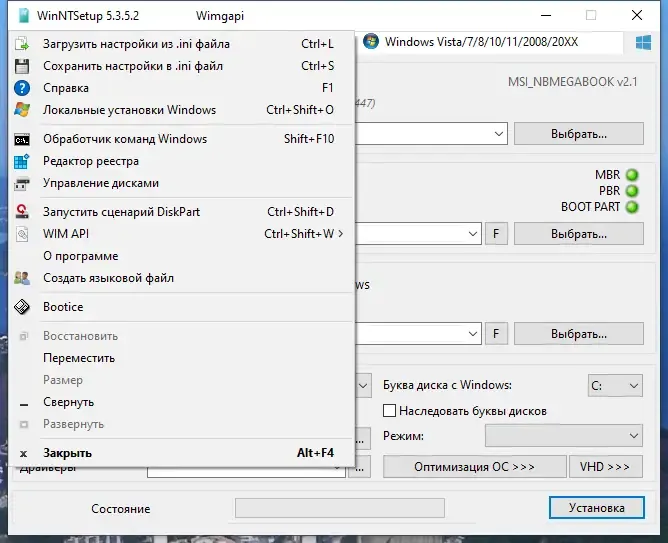This screenshot has width=668, height=543.
Task: Click the Bootice diamond icon
Action: point(22,307)
